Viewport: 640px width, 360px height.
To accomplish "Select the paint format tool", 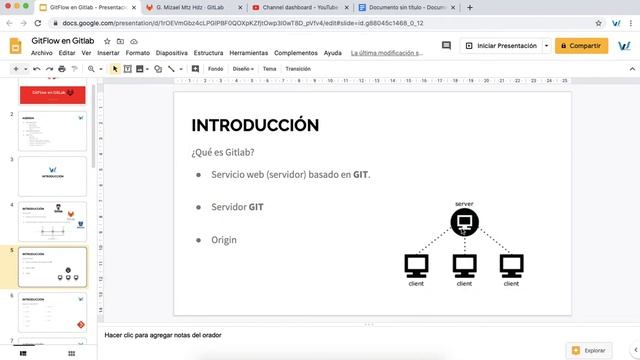I will point(74,69).
